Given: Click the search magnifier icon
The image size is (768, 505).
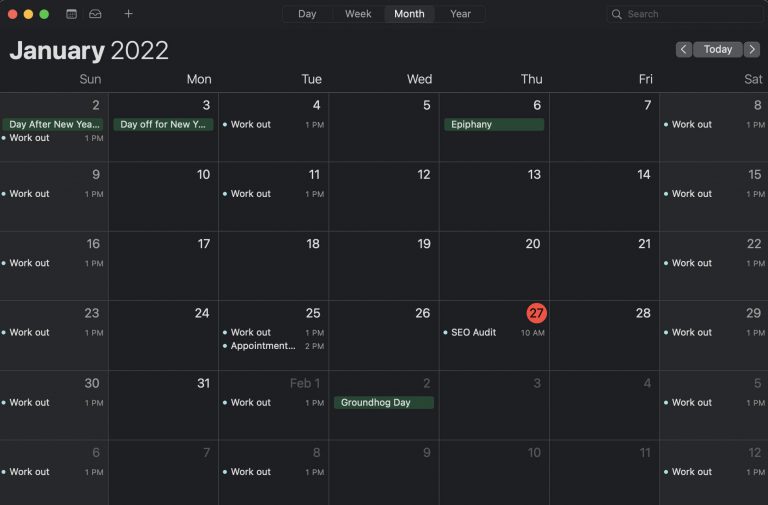Looking at the screenshot, I should point(618,14).
